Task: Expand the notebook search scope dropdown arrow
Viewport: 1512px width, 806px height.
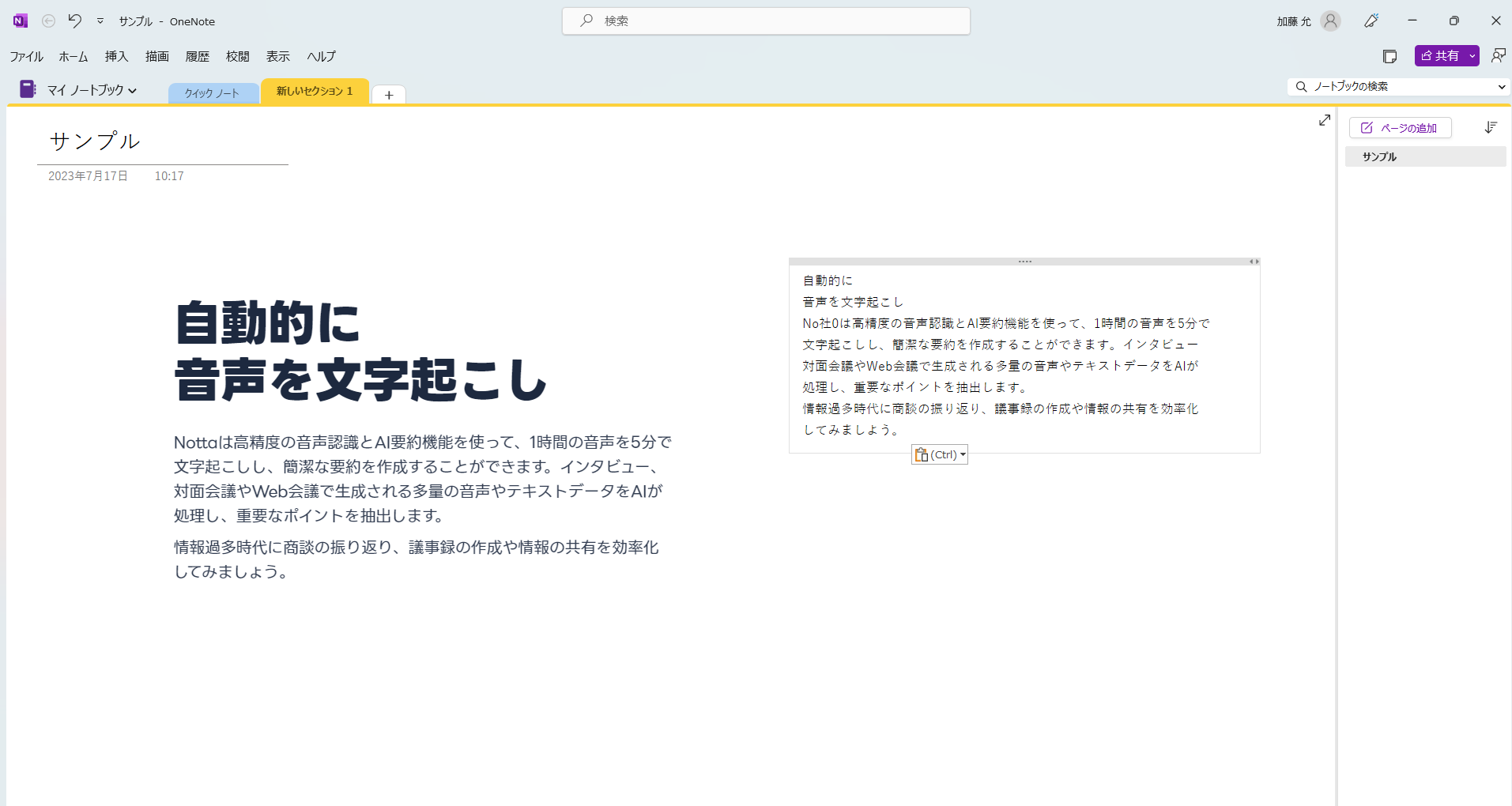Action: (1502, 87)
